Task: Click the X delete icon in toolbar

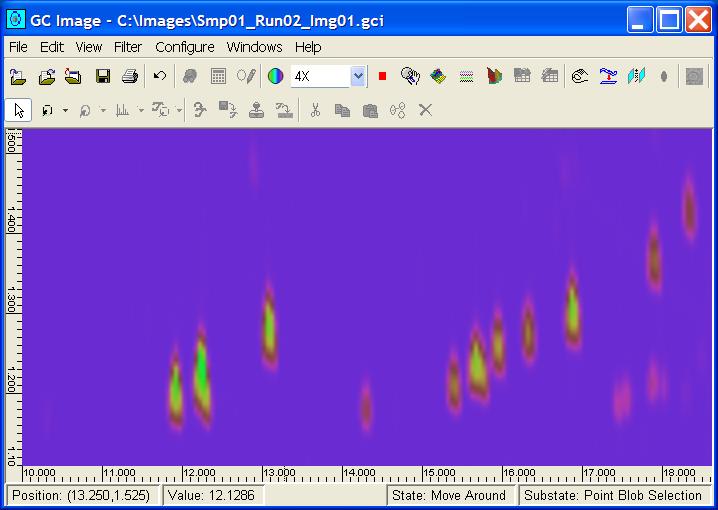Action: [425, 110]
